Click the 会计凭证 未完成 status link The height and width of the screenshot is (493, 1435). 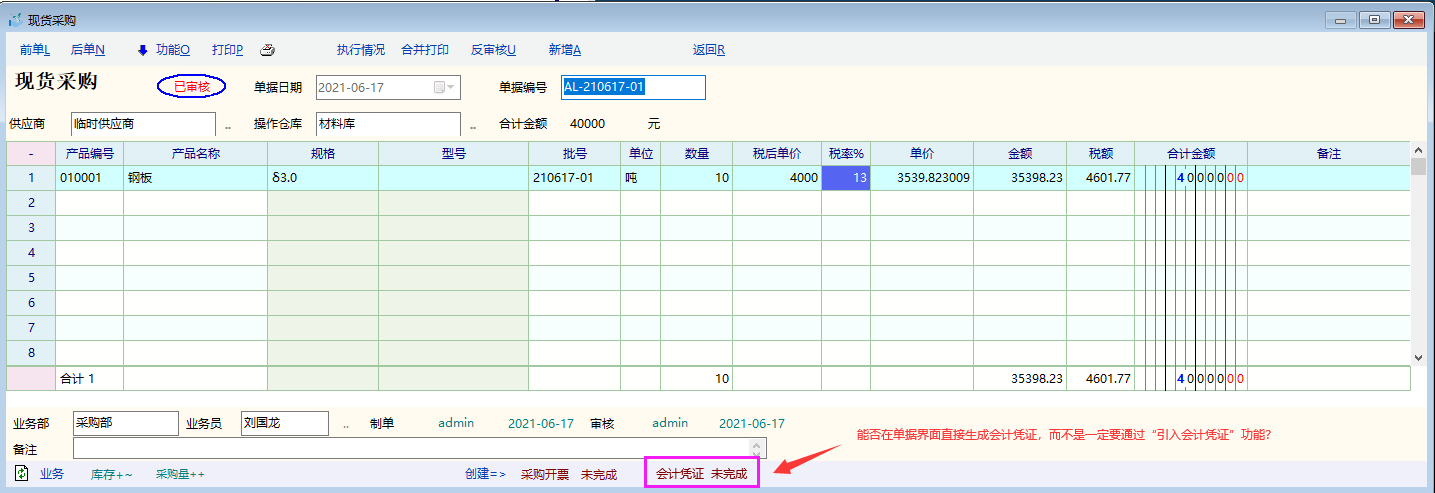tap(701, 473)
